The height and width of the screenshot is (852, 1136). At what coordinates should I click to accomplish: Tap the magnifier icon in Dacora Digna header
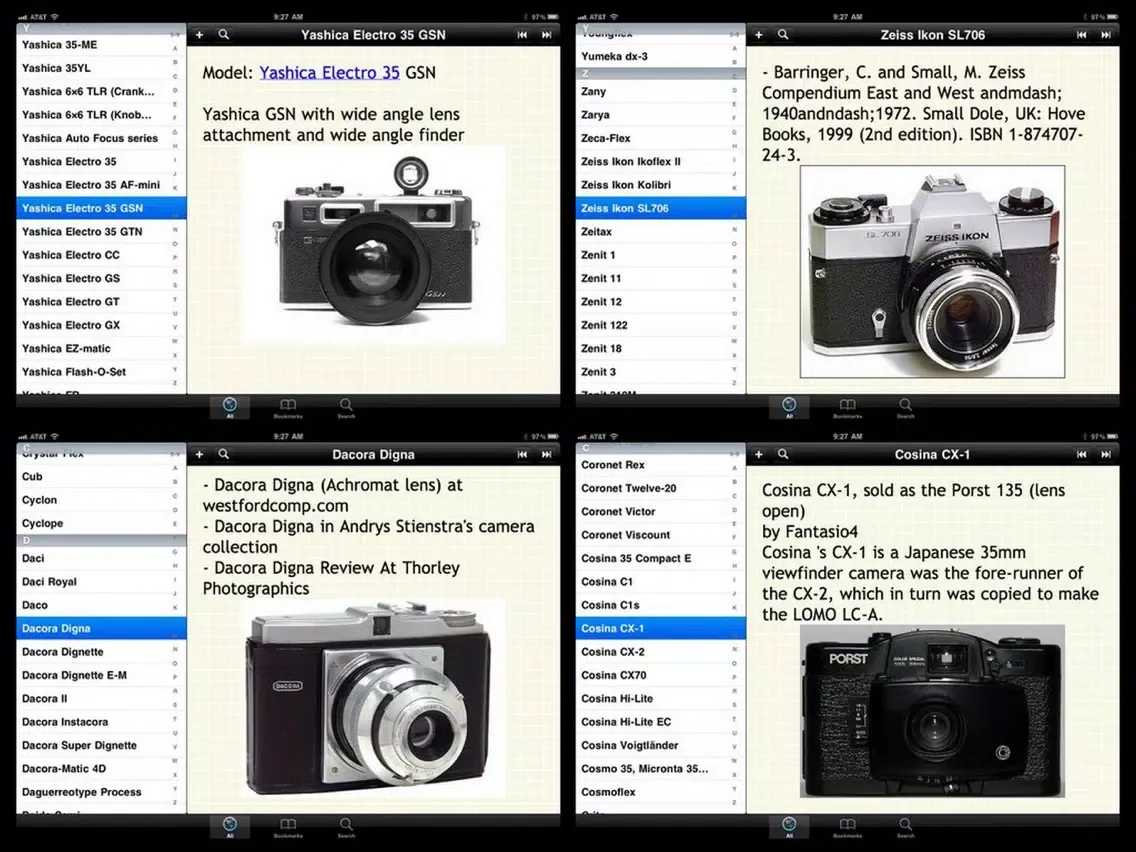point(224,454)
